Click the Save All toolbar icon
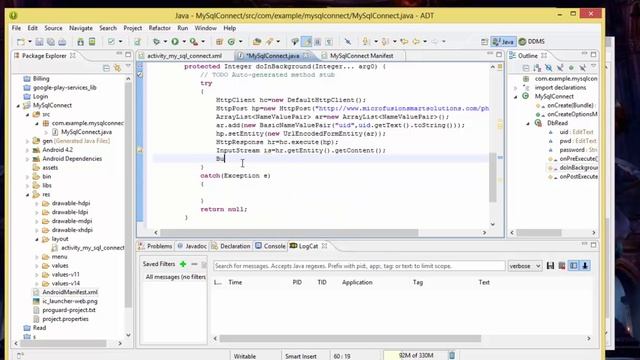The width and height of the screenshot is (640, 360). pos(51,42)
